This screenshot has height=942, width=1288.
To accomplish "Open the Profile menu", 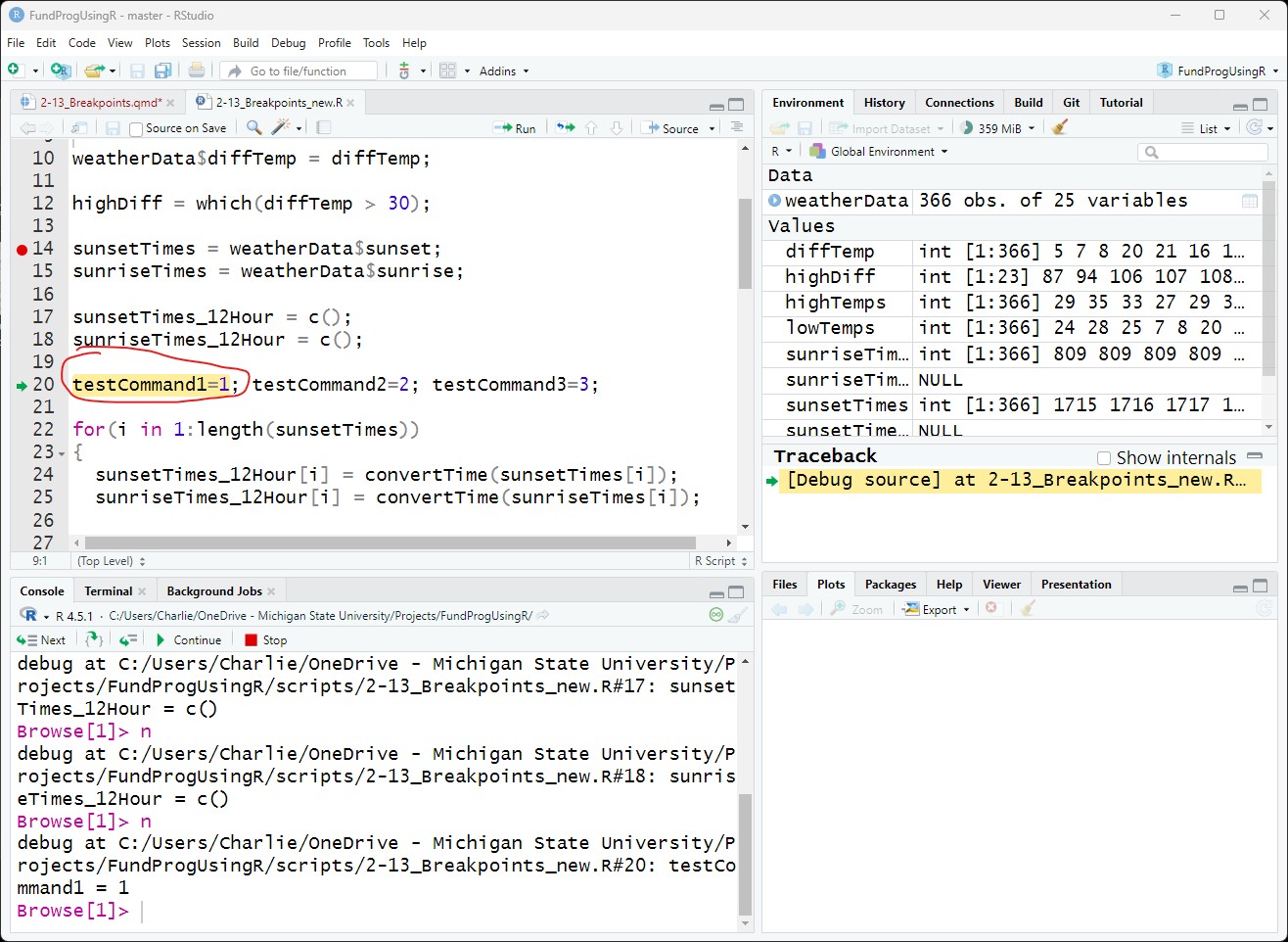I will tap(334, 43).
